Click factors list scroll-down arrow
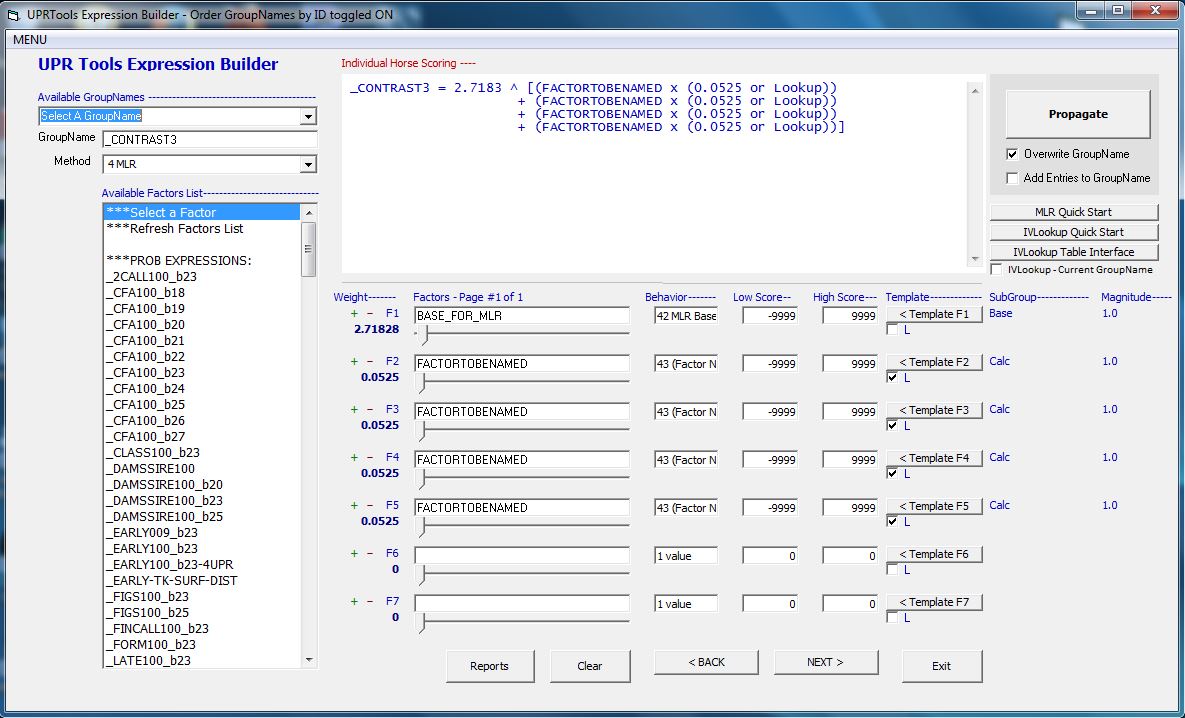Screen dimensions: 1185x718 coord(308,661)
